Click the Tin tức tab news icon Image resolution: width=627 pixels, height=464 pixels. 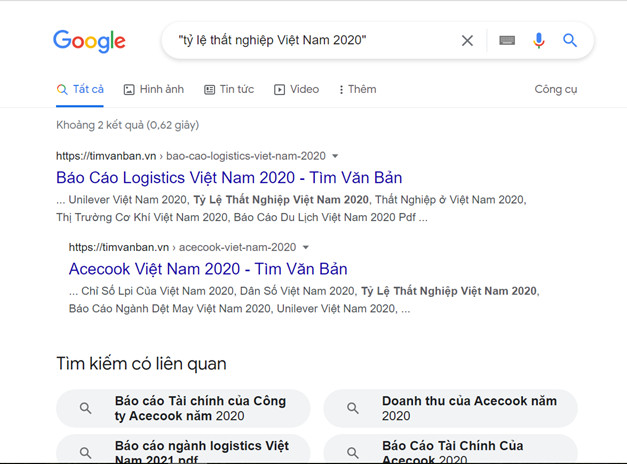tap(210, 90)
